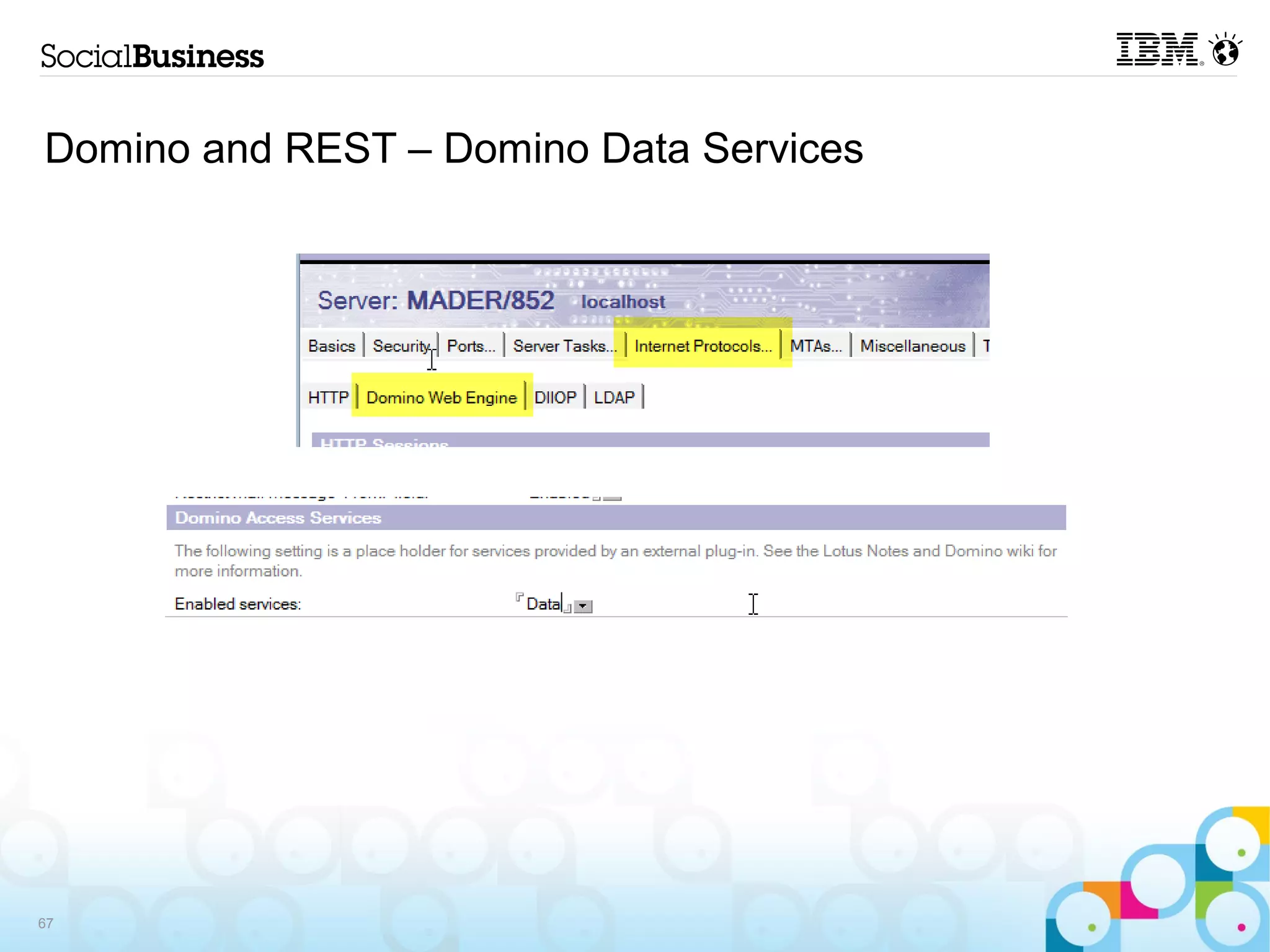Select the HTTP sub-tab
Viewport: 1270px width, 952px height.
click(329, 397)
